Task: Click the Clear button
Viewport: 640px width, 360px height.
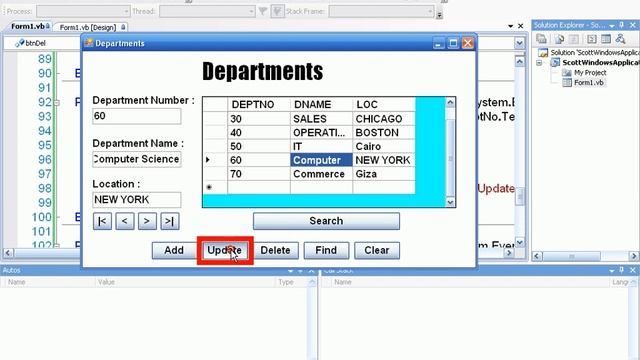Action: tap(377, 250)
